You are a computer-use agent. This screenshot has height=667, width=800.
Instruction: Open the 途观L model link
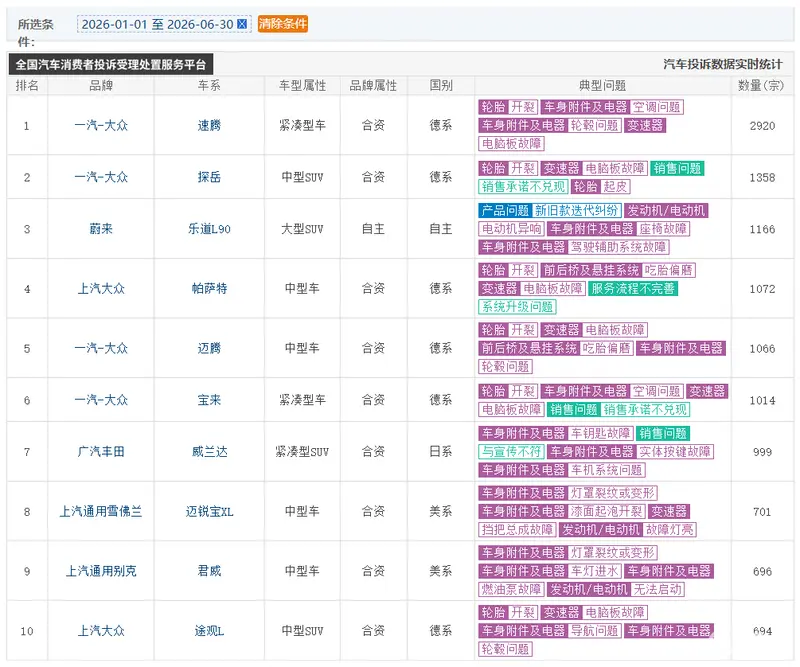coord(209,630)
